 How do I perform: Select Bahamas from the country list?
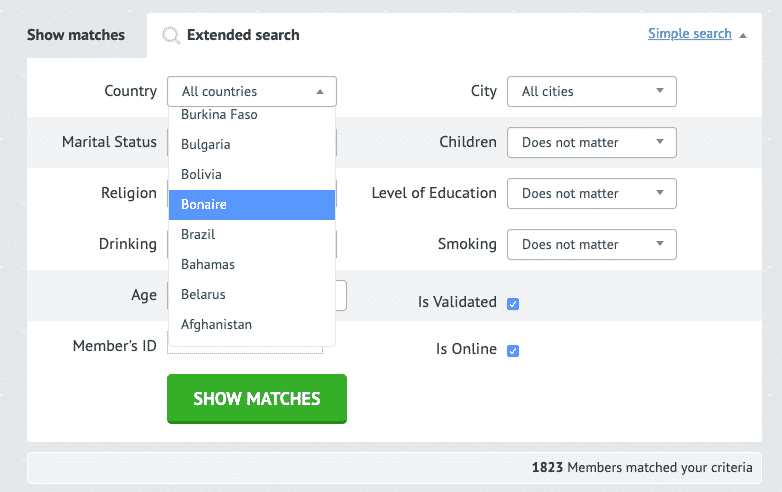tap(252, 265)
